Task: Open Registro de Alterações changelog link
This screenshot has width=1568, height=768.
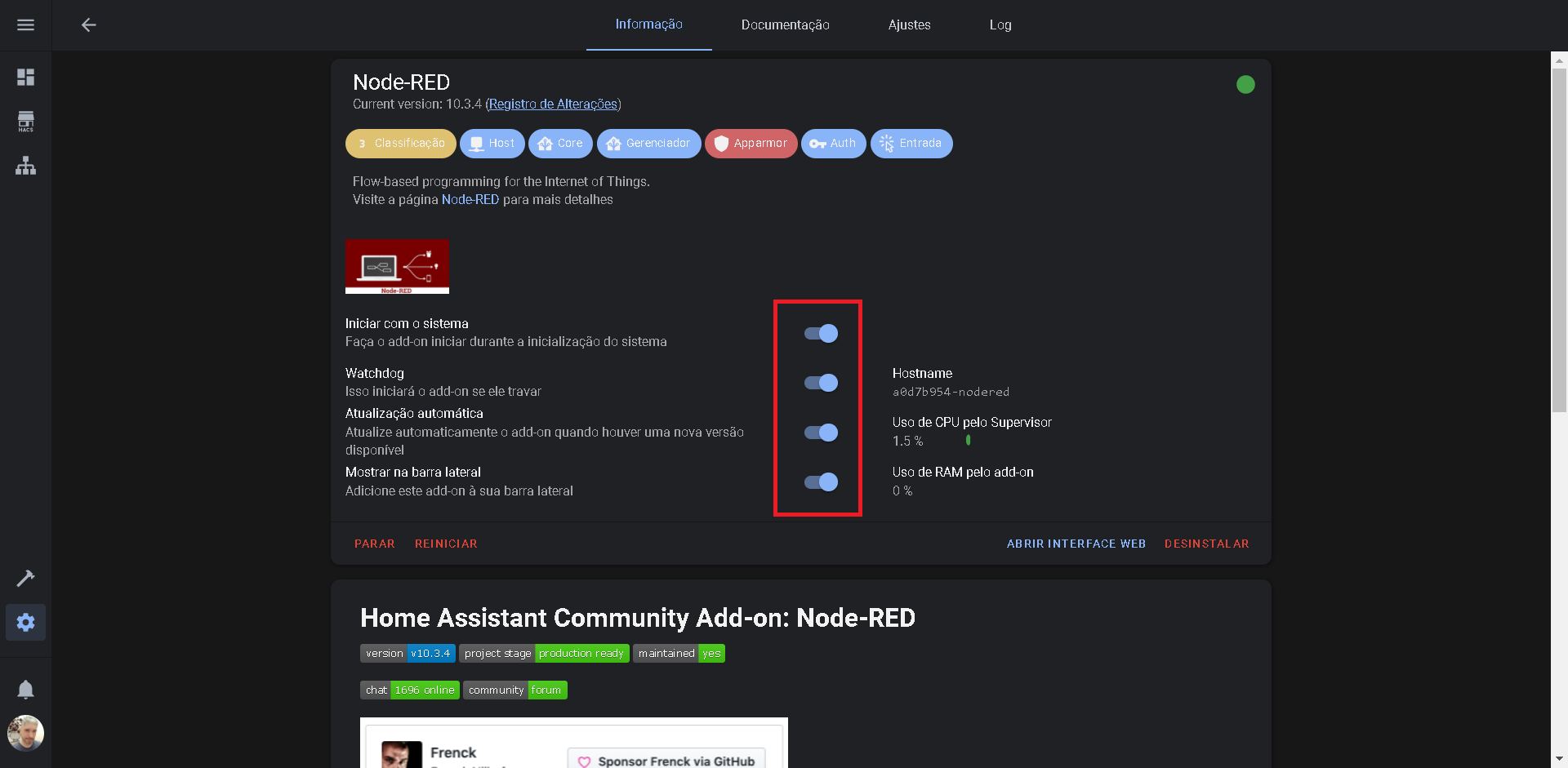Action: tap(553, 104)
